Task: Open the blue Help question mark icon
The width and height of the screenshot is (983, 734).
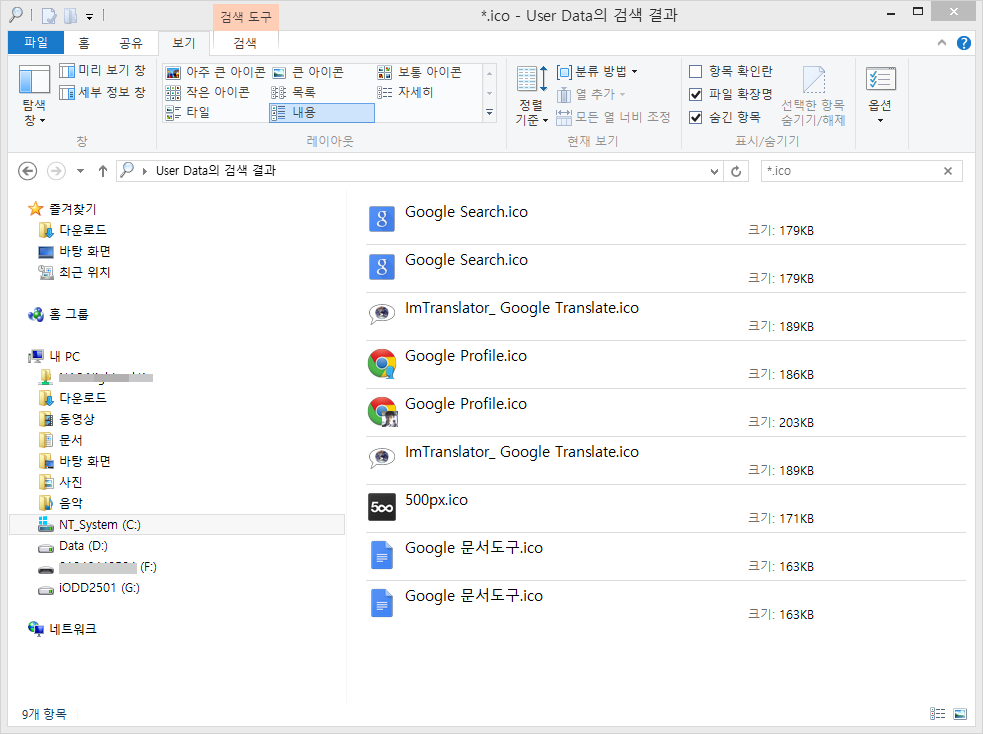Action: (x=964, y=43)
